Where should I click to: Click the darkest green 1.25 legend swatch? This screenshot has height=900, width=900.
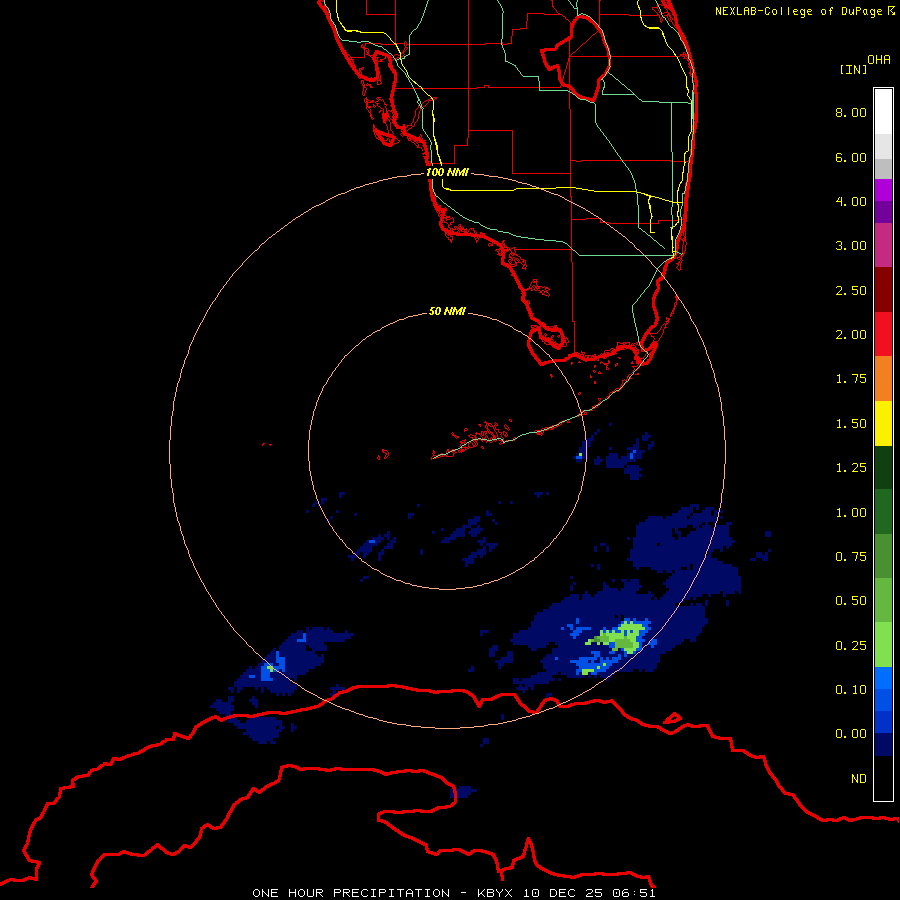[883, 467]
